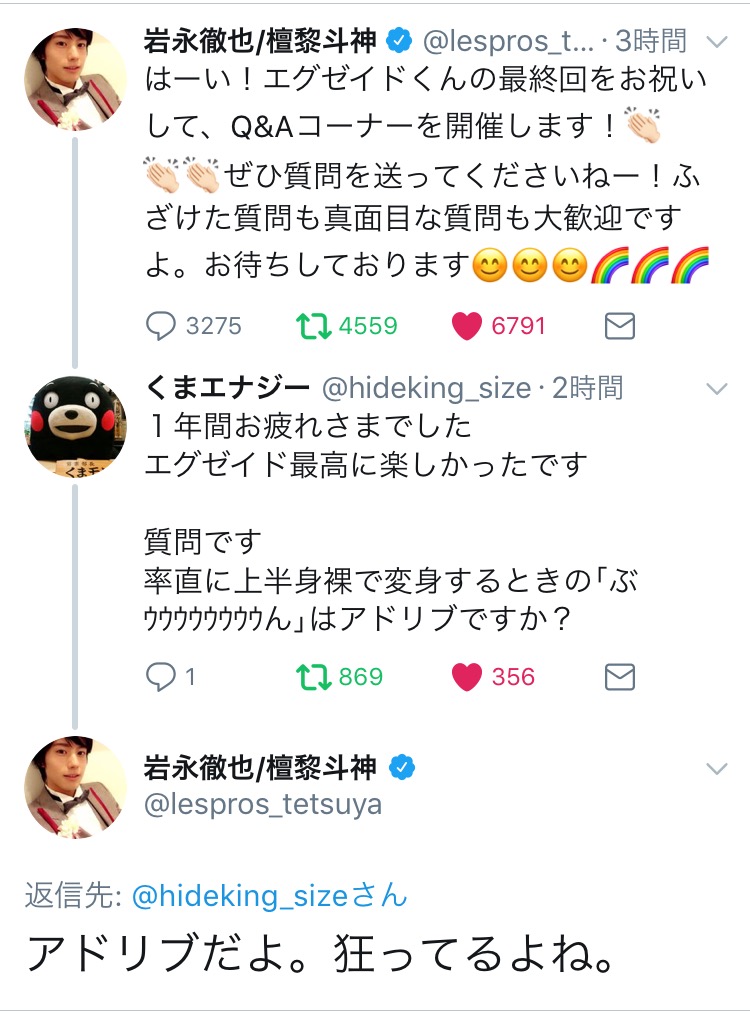Expand options for くまエナジー's tweet
Viewport: 750px width, 1024px height.
pos(717,388)
